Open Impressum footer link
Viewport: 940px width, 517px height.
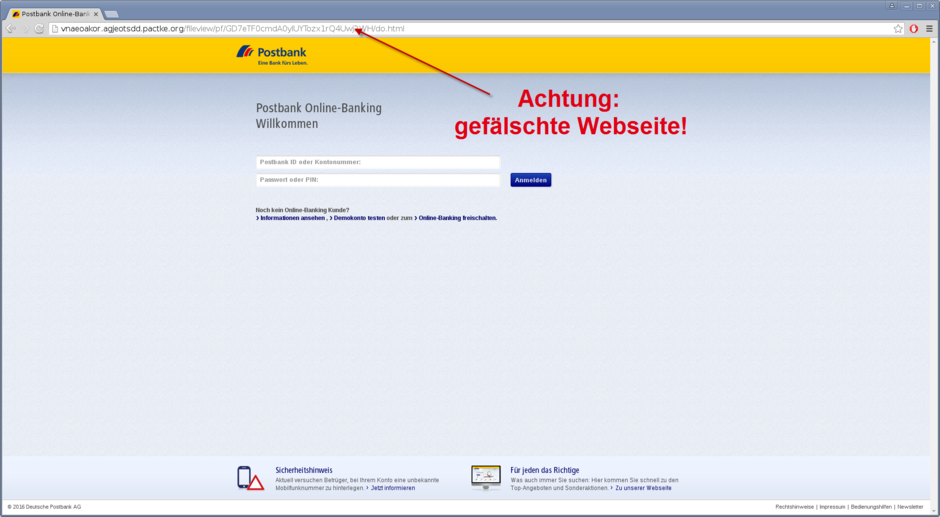832,507
